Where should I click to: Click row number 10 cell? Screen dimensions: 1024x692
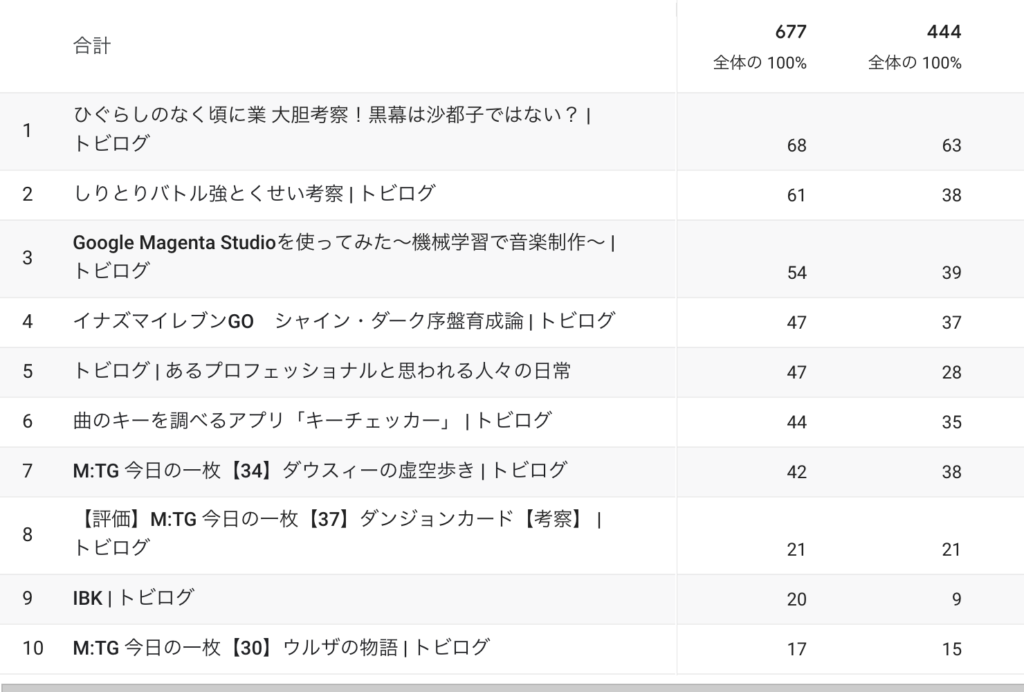pyautogui.click(x=32, y=648)
